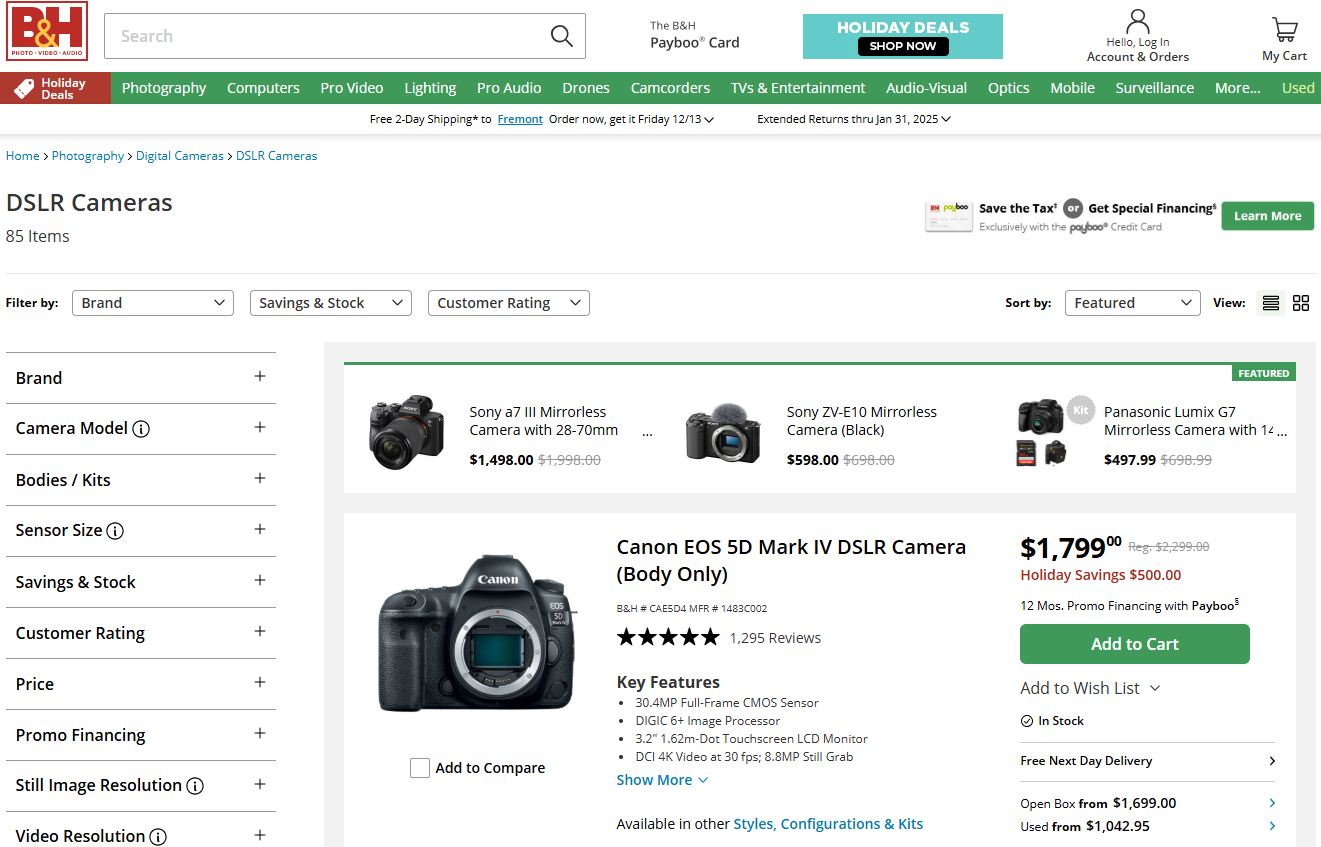Switch to list view icon

click(1271, 303)
